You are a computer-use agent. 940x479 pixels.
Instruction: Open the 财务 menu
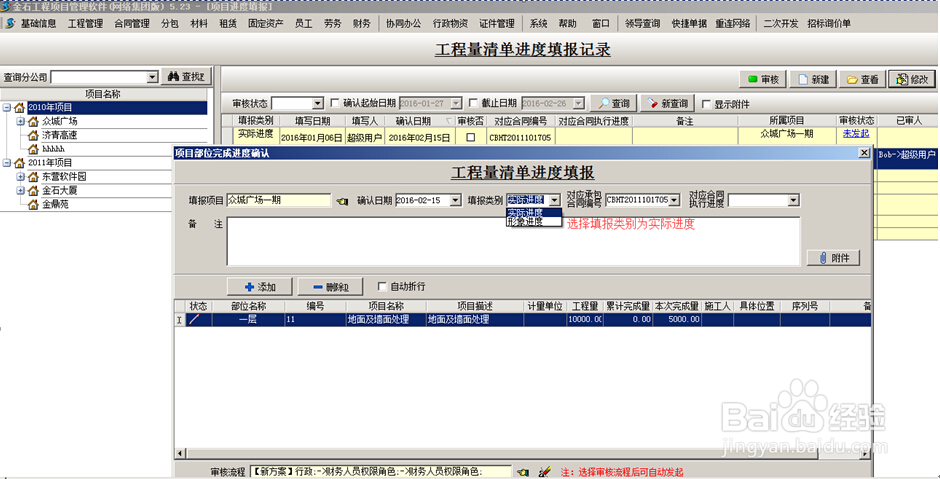(361, 23)
